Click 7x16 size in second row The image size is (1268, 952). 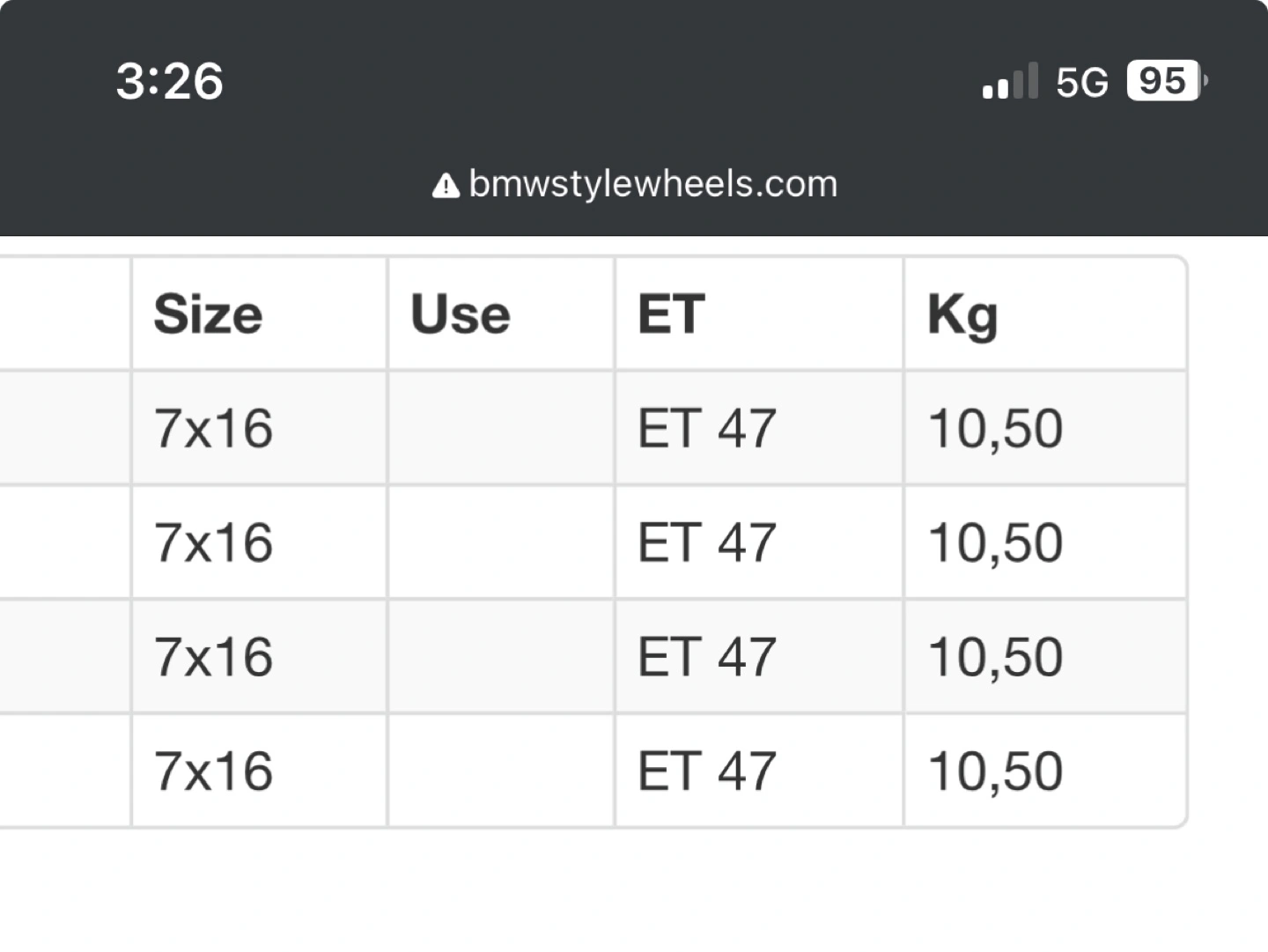(x=213, y=542)
